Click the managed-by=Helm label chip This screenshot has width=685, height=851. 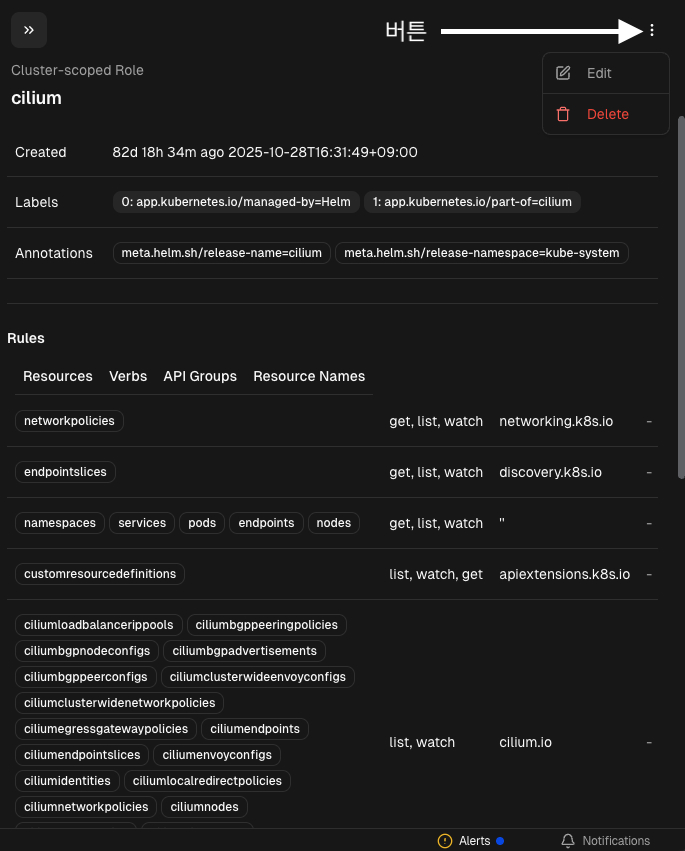click(236, 202)
